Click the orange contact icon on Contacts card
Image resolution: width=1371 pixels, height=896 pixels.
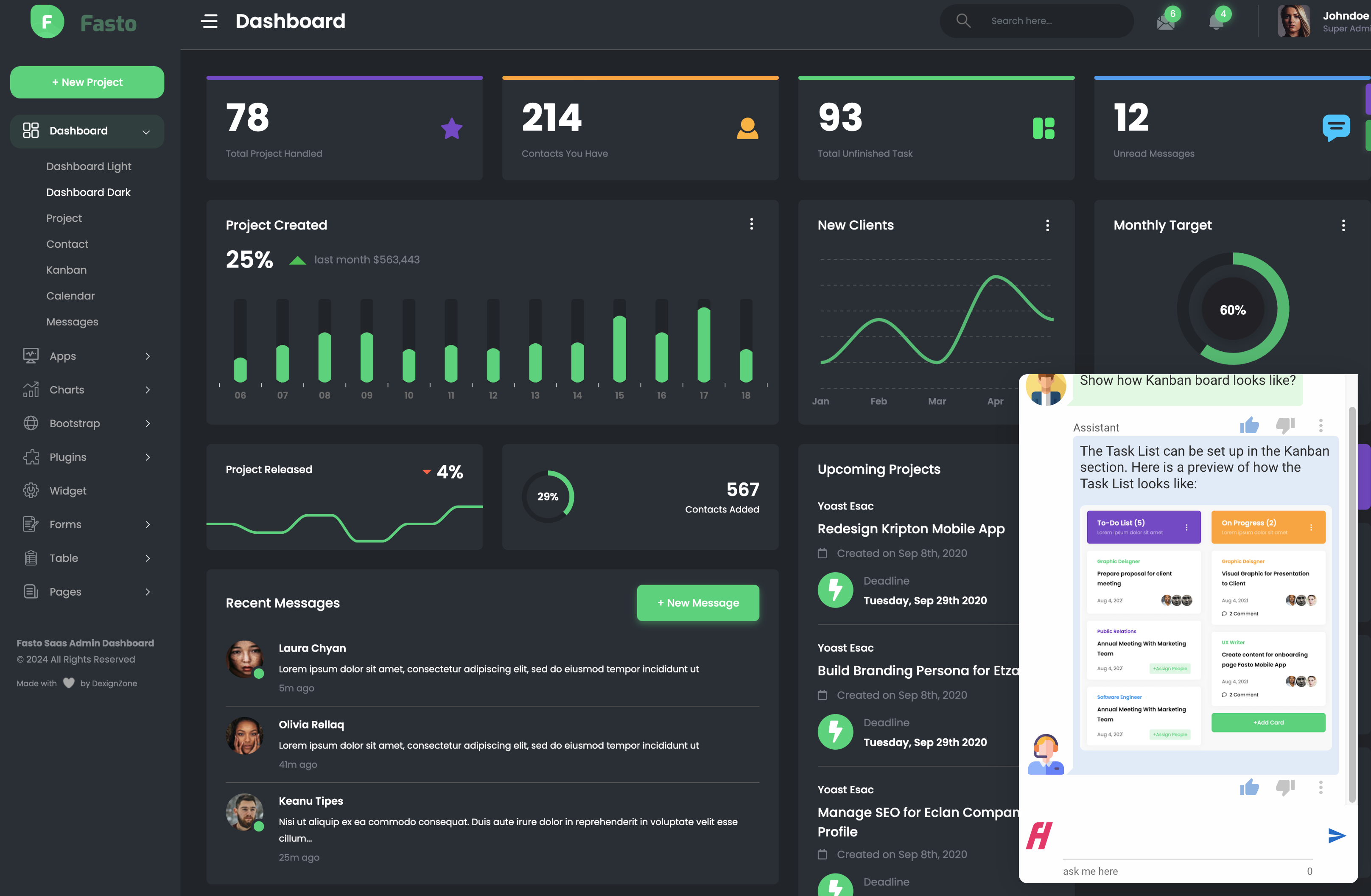(x=747, y=129)
